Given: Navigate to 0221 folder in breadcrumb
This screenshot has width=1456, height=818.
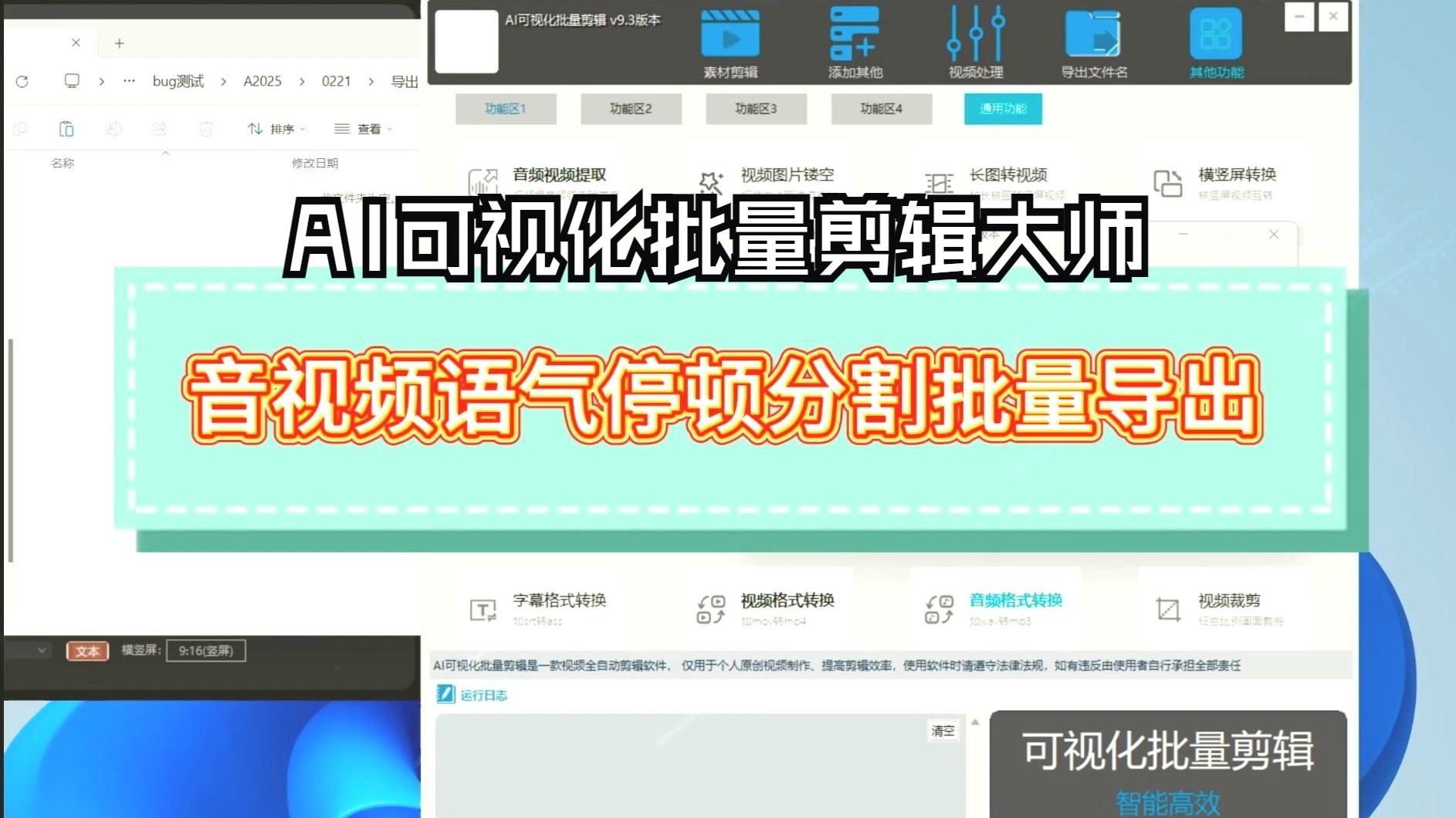Looking at the screenshot, I should [x=336, y=81].
